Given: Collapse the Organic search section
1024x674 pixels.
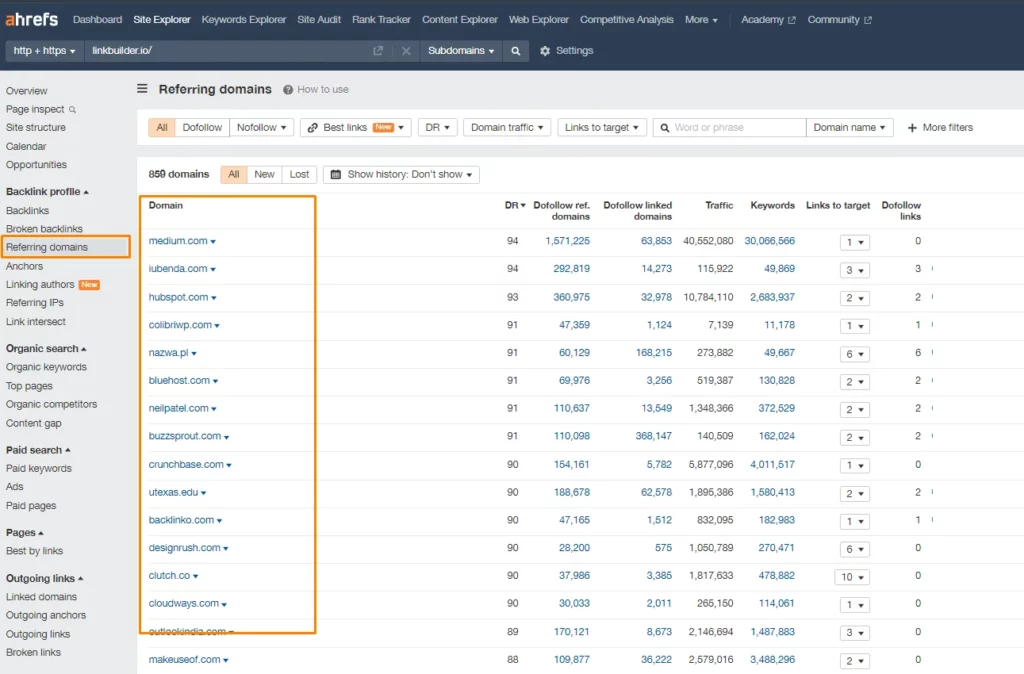Looking at the screenshot, I should click(46, 348).
